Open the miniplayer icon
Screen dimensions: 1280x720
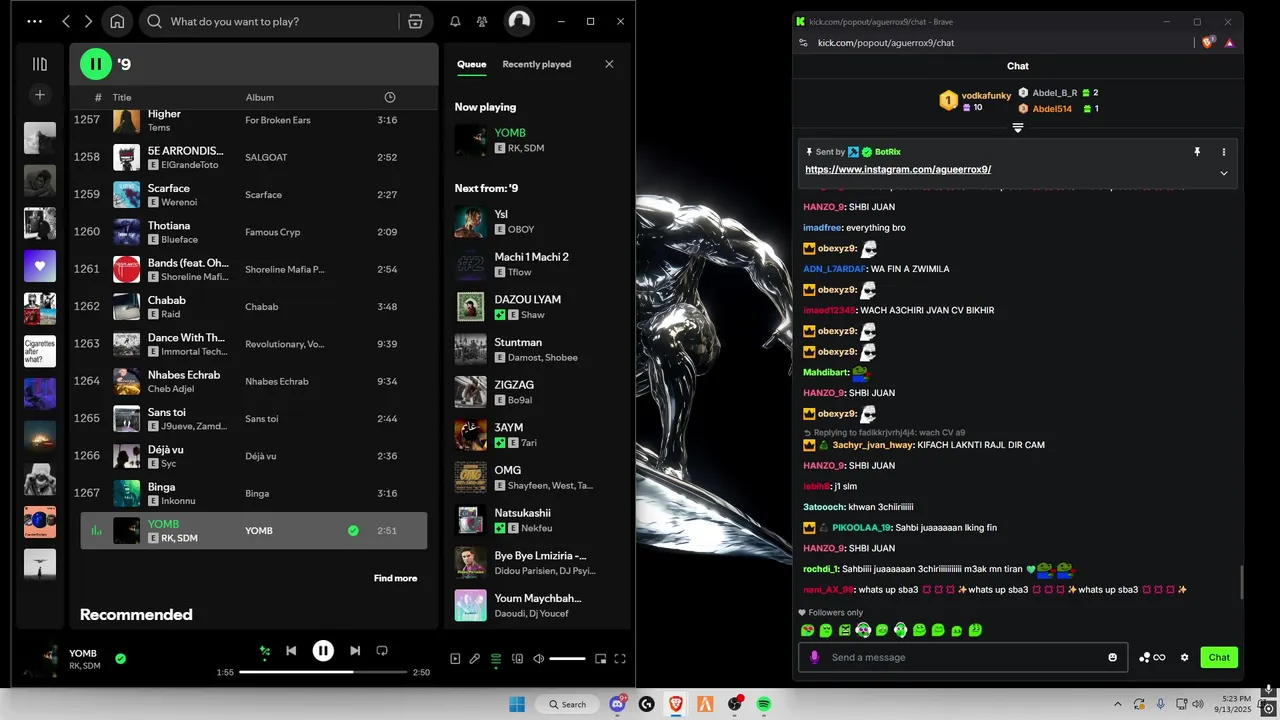[x=601, y=659]
